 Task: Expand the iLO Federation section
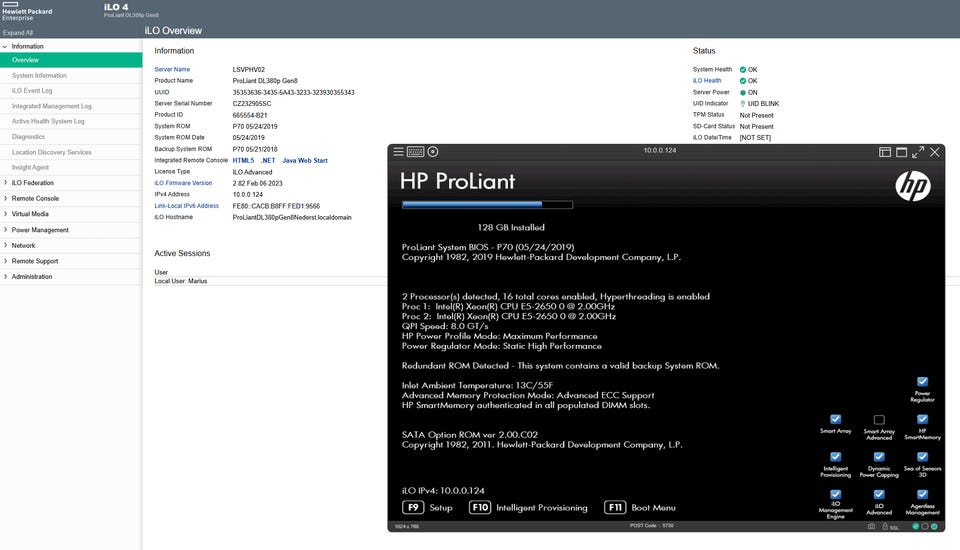click(5, 183)
